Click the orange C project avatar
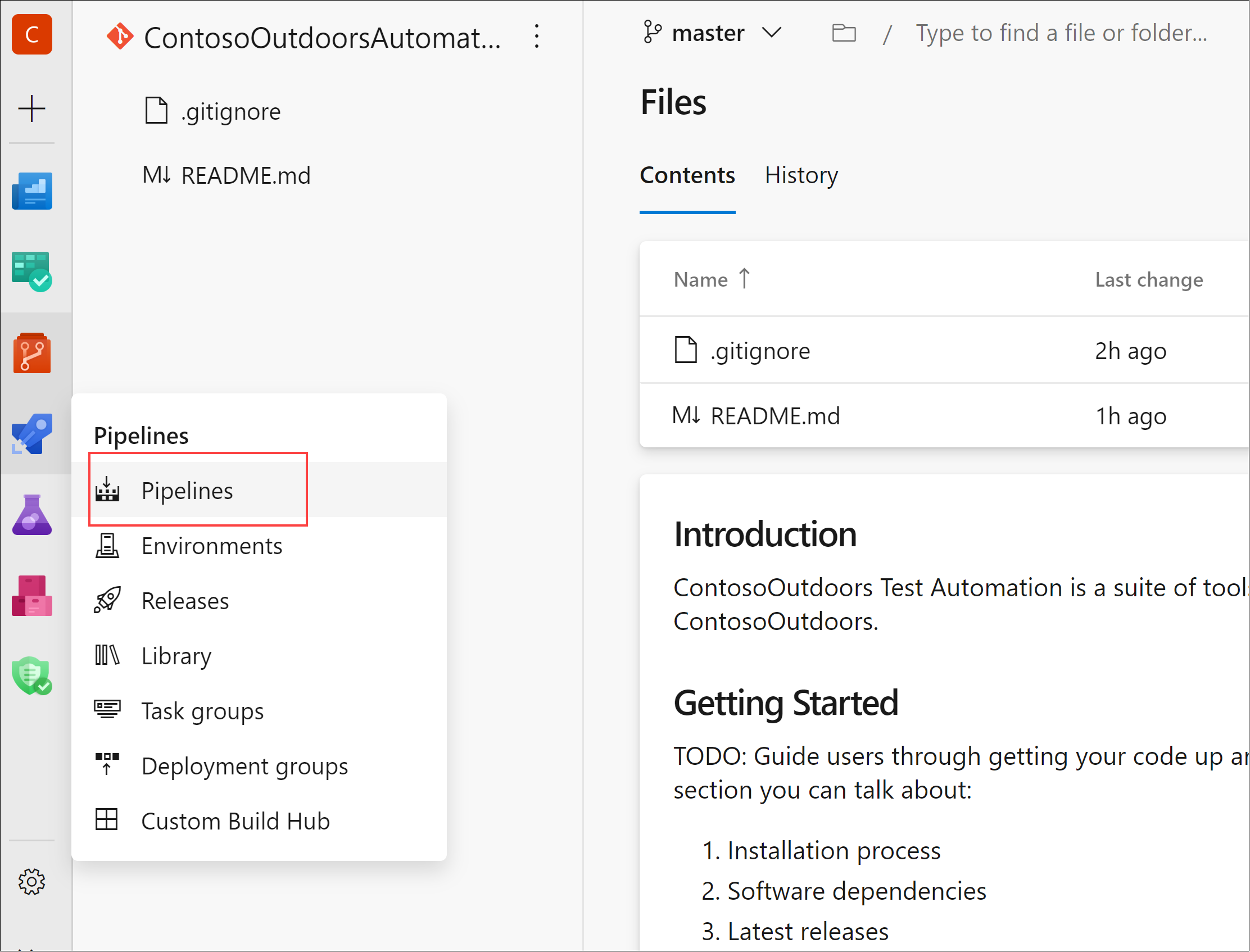Screen dimensions: 1250x952 click(x=31, y=35)
